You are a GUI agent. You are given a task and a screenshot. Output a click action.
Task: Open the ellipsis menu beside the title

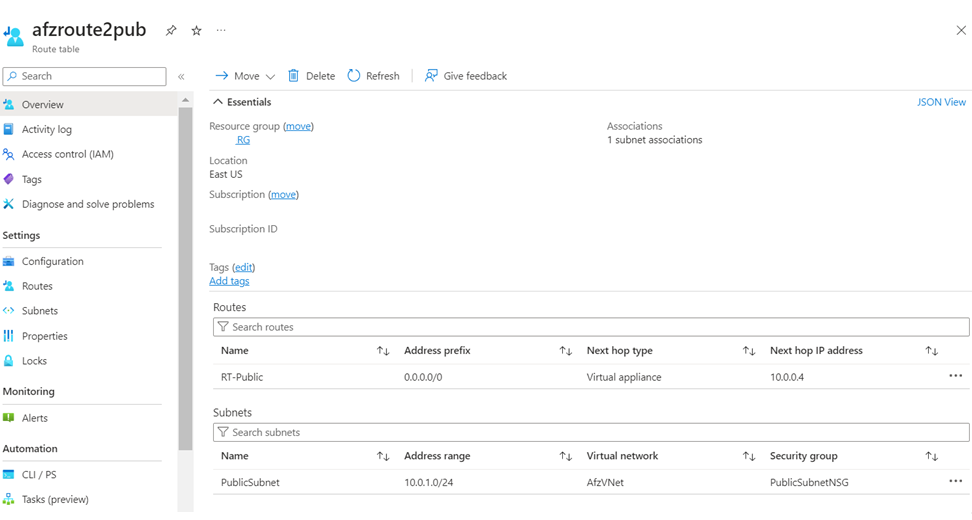click(221, 30)
